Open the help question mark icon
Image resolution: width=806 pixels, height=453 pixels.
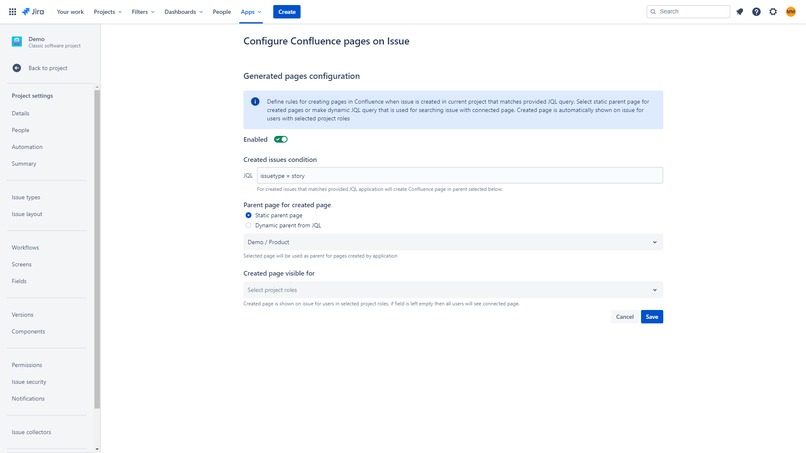[756, 11]
